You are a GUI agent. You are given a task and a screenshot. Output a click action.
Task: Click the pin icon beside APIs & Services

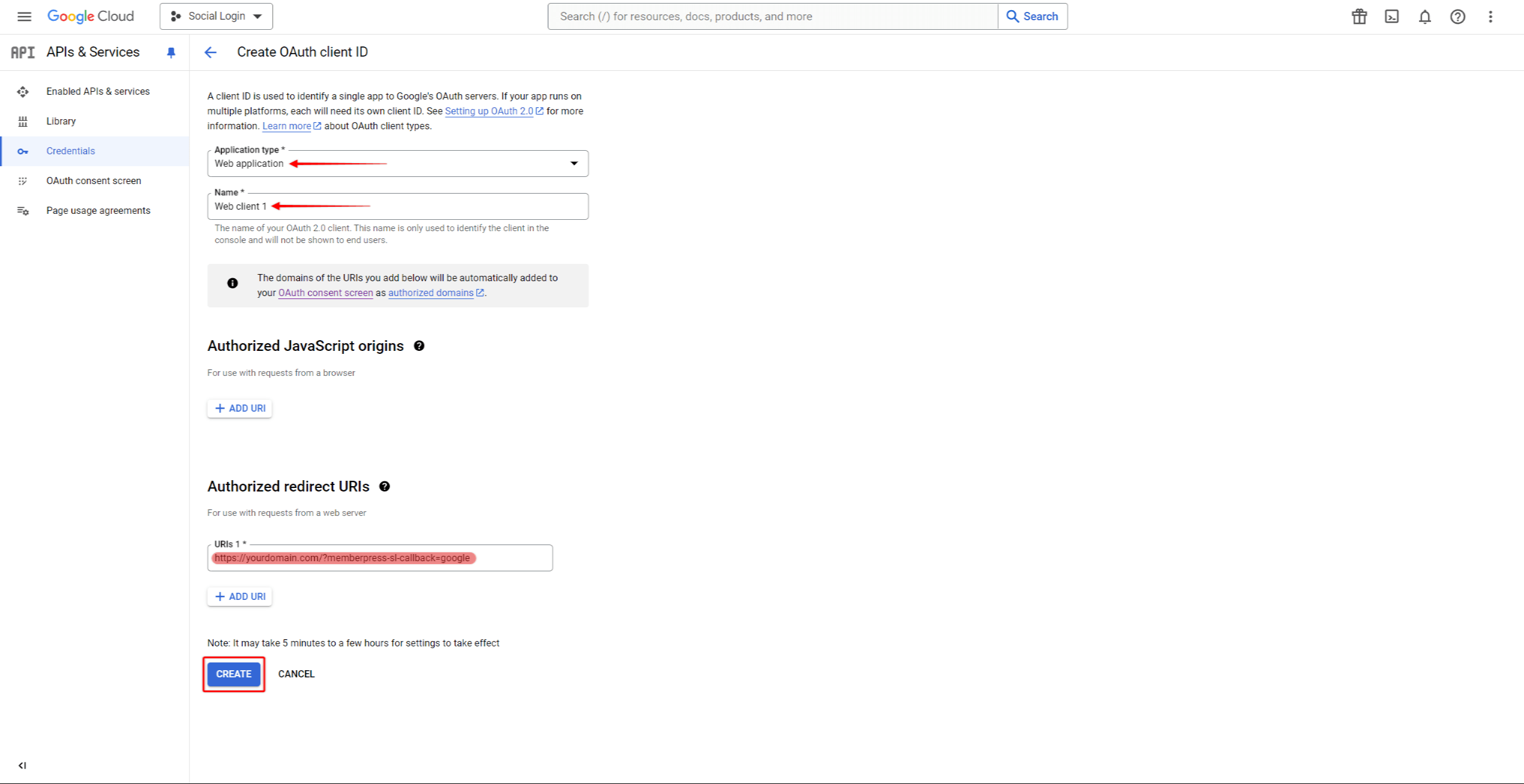tap(171, 52)
